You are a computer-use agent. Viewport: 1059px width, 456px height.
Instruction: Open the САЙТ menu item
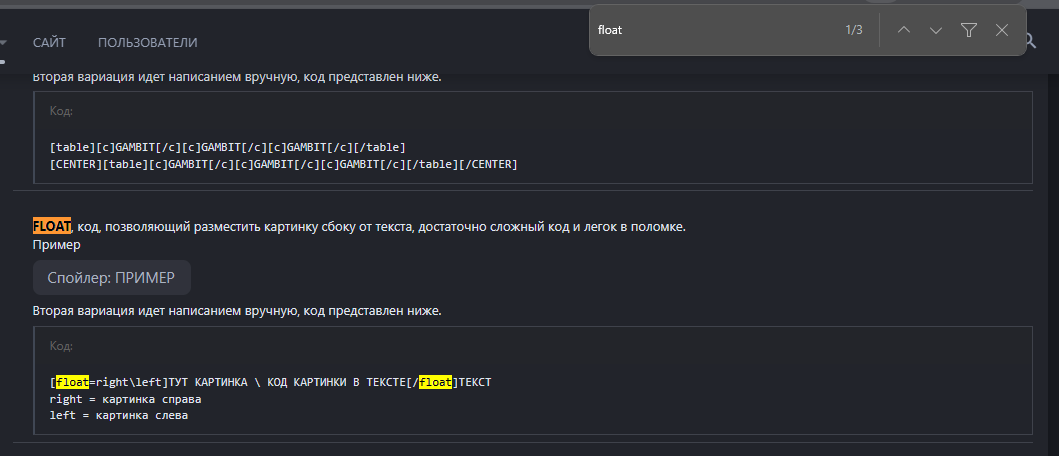[49, 42]
